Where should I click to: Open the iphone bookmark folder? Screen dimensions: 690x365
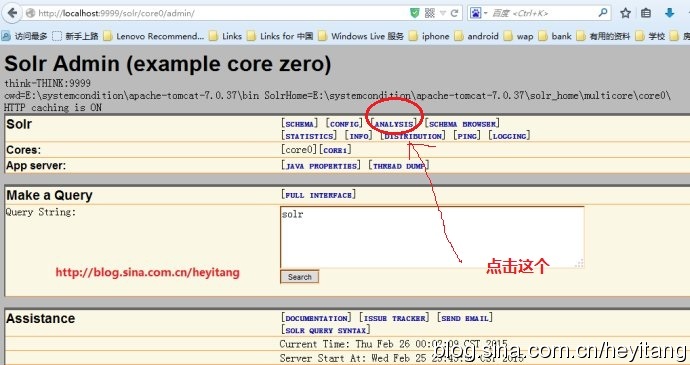pyautogui.click(x=429, y=36)
